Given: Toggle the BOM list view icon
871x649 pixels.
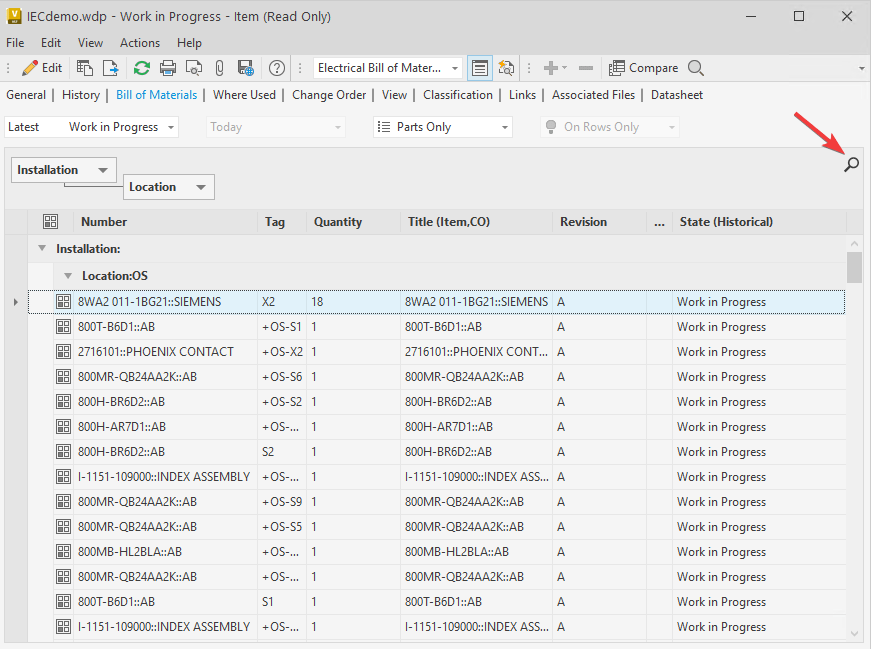Looking at the screenshot, I should point(479,68).
